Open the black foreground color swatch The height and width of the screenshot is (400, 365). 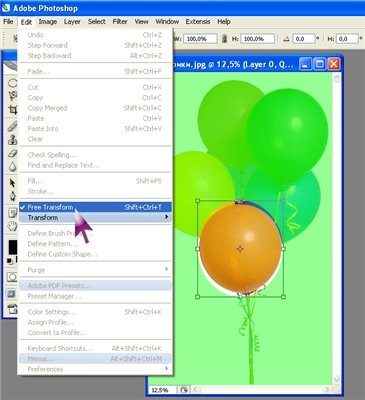point(13,248)
